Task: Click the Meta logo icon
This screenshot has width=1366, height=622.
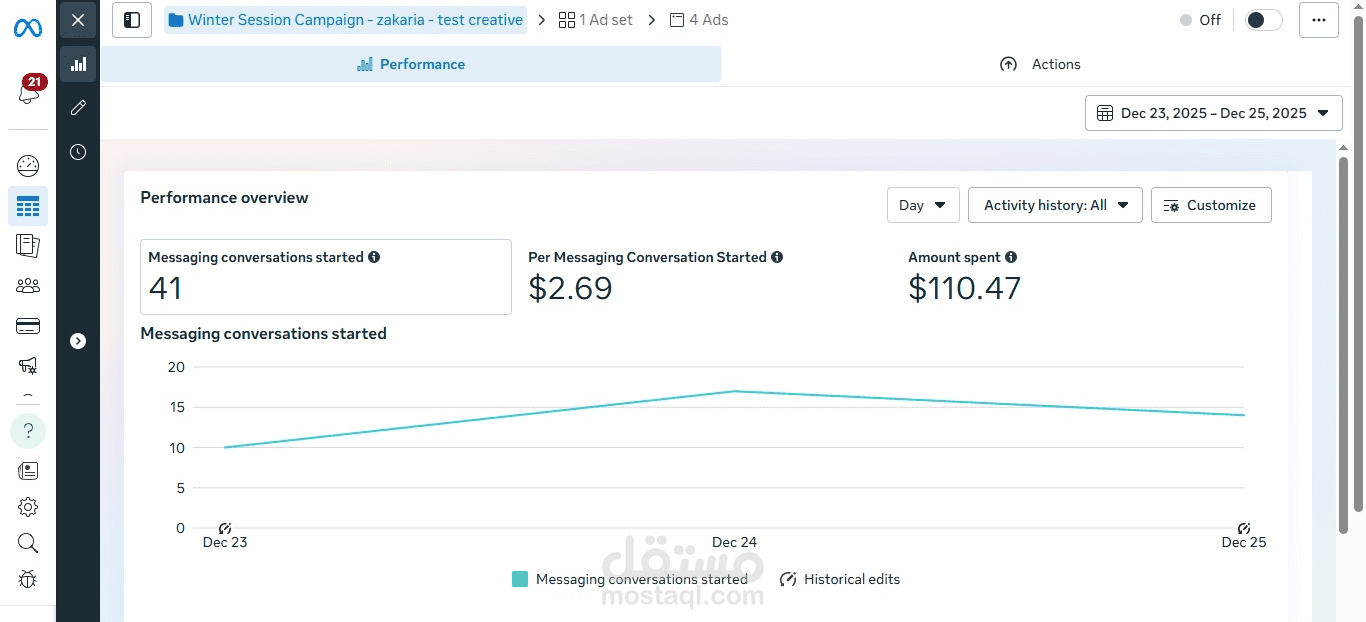Action: point(27,28)
